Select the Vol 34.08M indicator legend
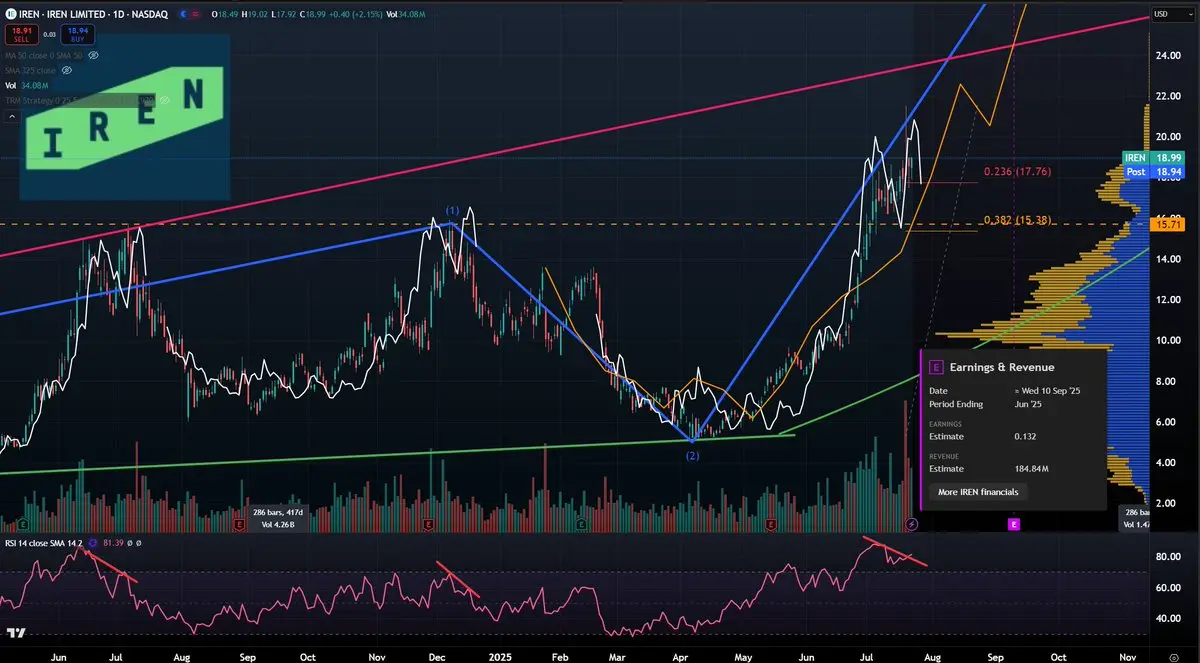 pyautogui.click(x=27, y=86)
